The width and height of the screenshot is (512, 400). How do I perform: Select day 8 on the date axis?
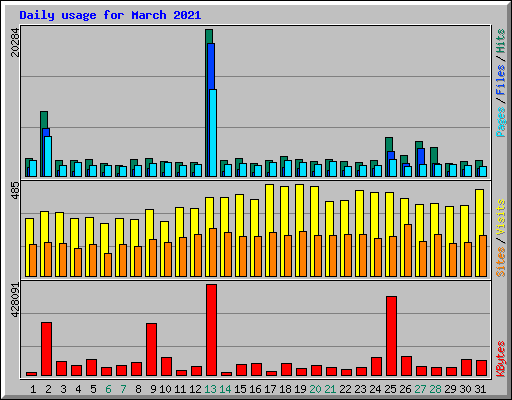pos(138,389)
